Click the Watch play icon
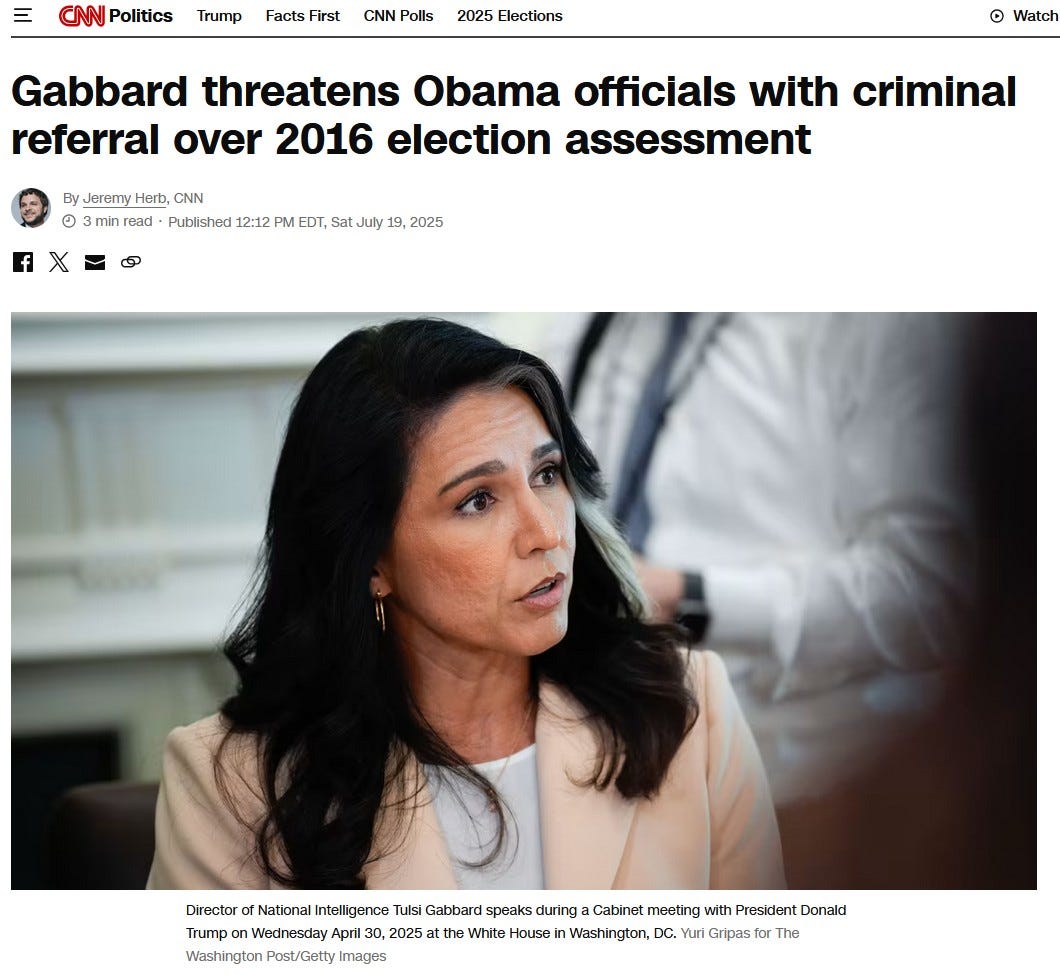 [x=996, y=16]
